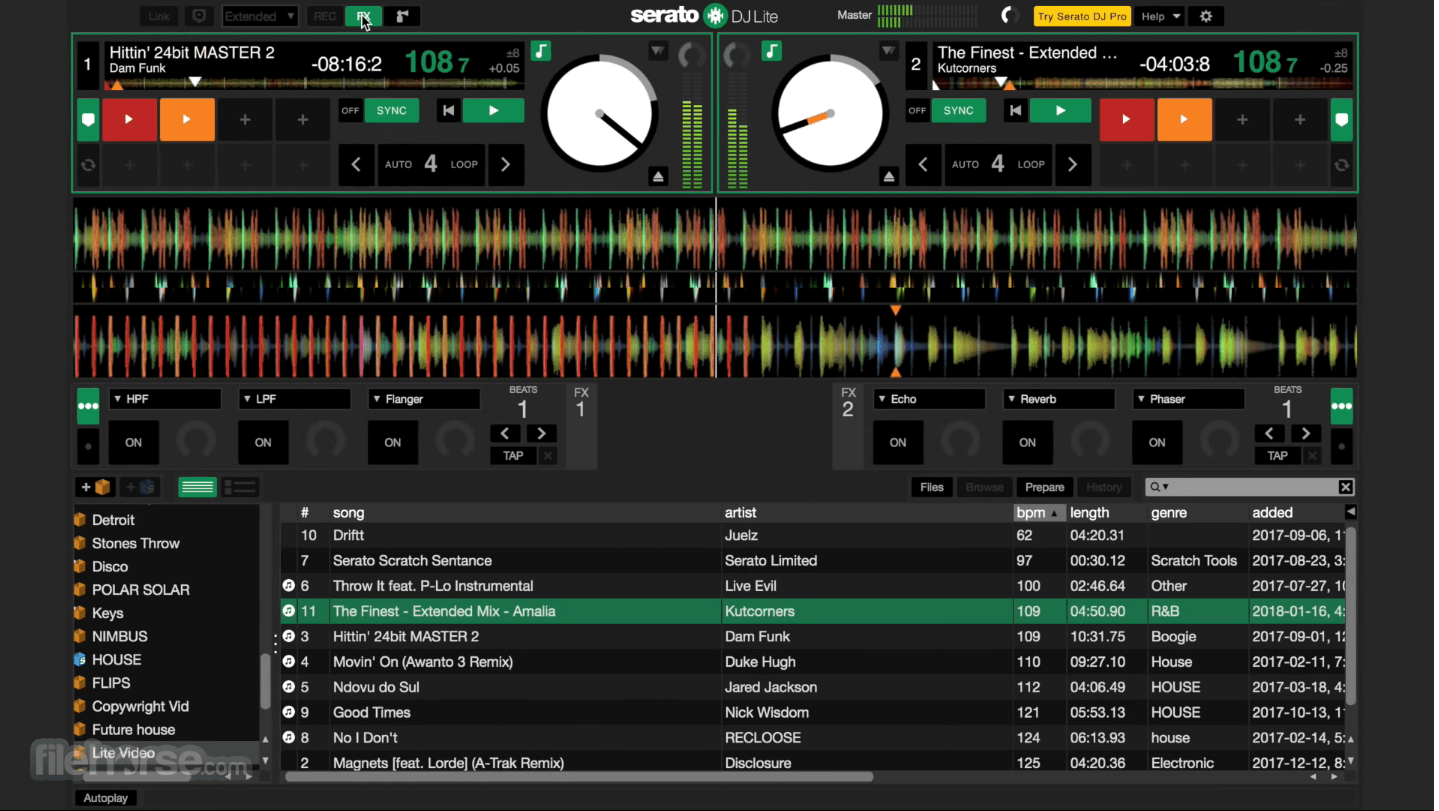The width and height of the screenshot is (1439, 811).
Task: Turn on Echo effect
Action: click(898, 442)
